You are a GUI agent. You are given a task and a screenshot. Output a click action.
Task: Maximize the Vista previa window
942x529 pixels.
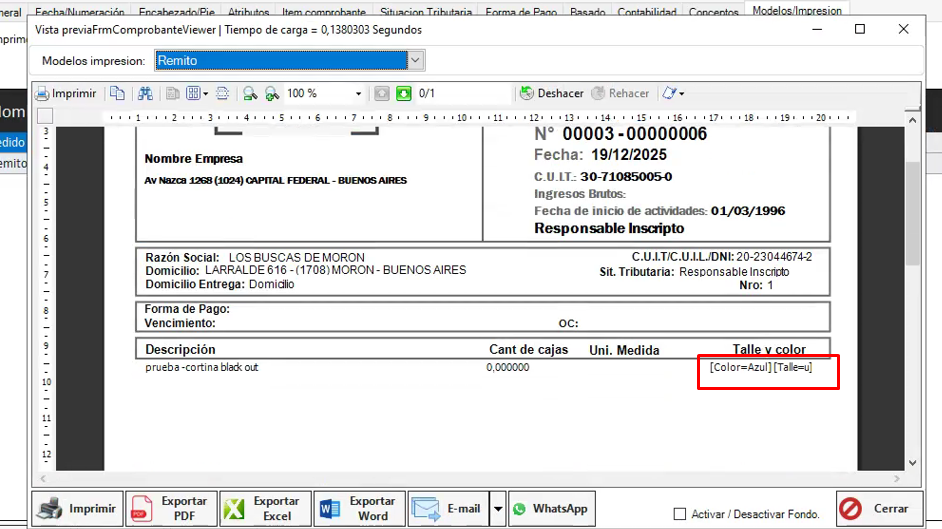pyautogui.click(x=860, y=29)
